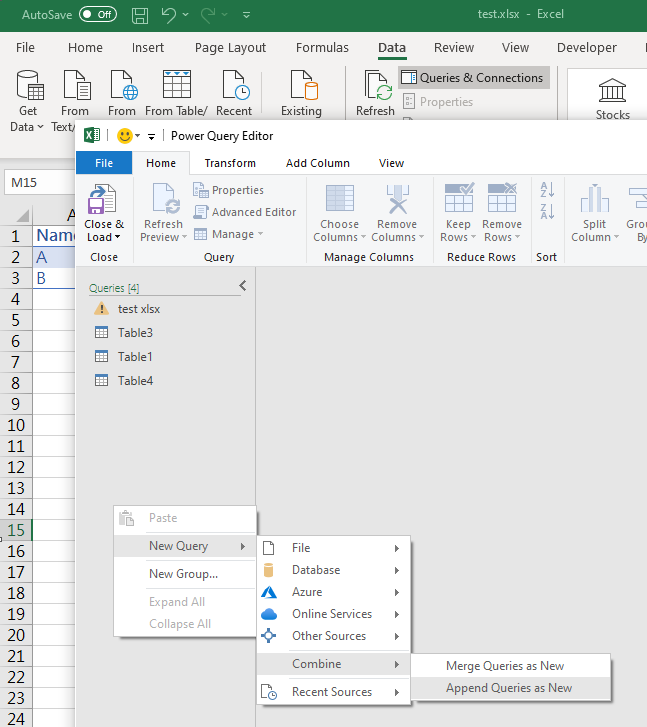Switch to the Transform tab
The width and height of the screenshot is (647, 727).
pos(230,163)
